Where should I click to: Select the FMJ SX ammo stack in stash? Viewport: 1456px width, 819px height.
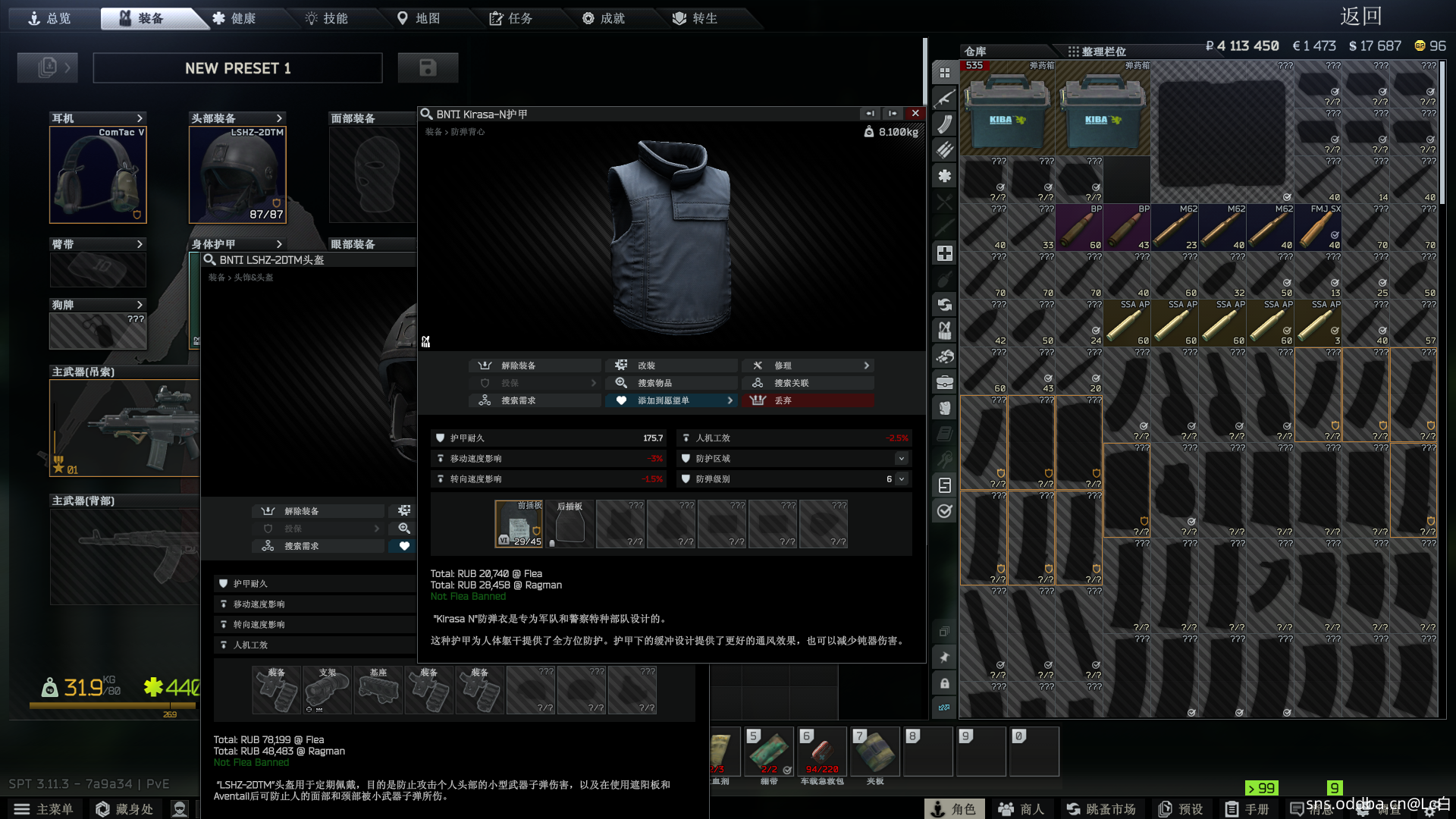click(x=1319, y=227)
